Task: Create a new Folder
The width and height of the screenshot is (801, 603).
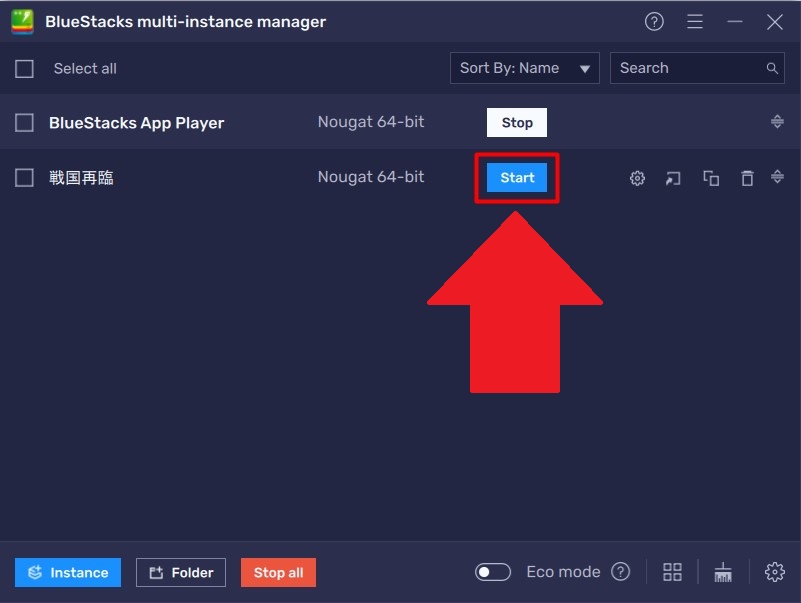Action: click(181, 572)
